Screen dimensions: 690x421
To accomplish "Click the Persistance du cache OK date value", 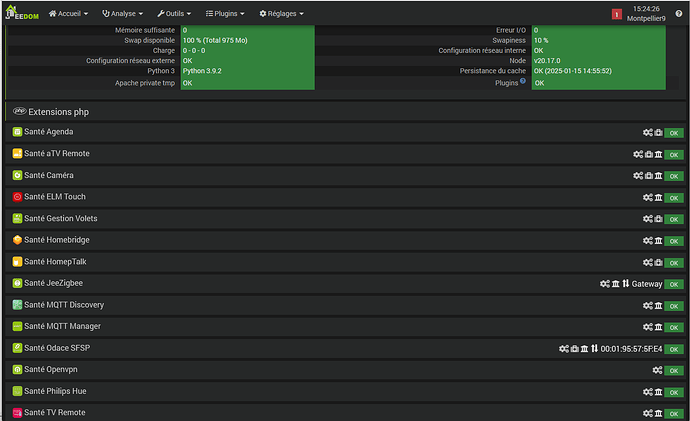I will pyautogui.click(x=598, y=71).
